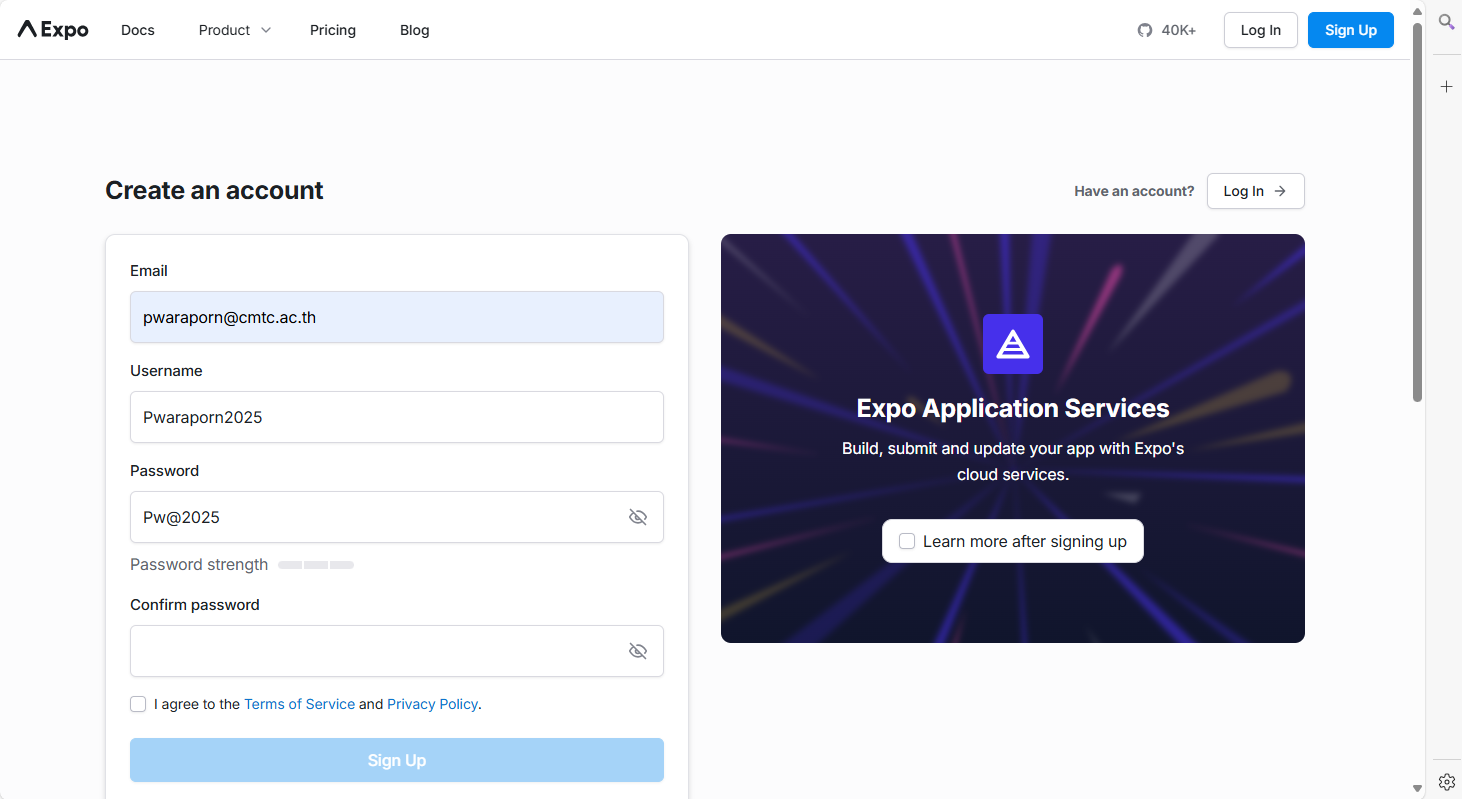1462x799 pixels.
Task: Open the Blog menu item
Action: coord(414,30)
